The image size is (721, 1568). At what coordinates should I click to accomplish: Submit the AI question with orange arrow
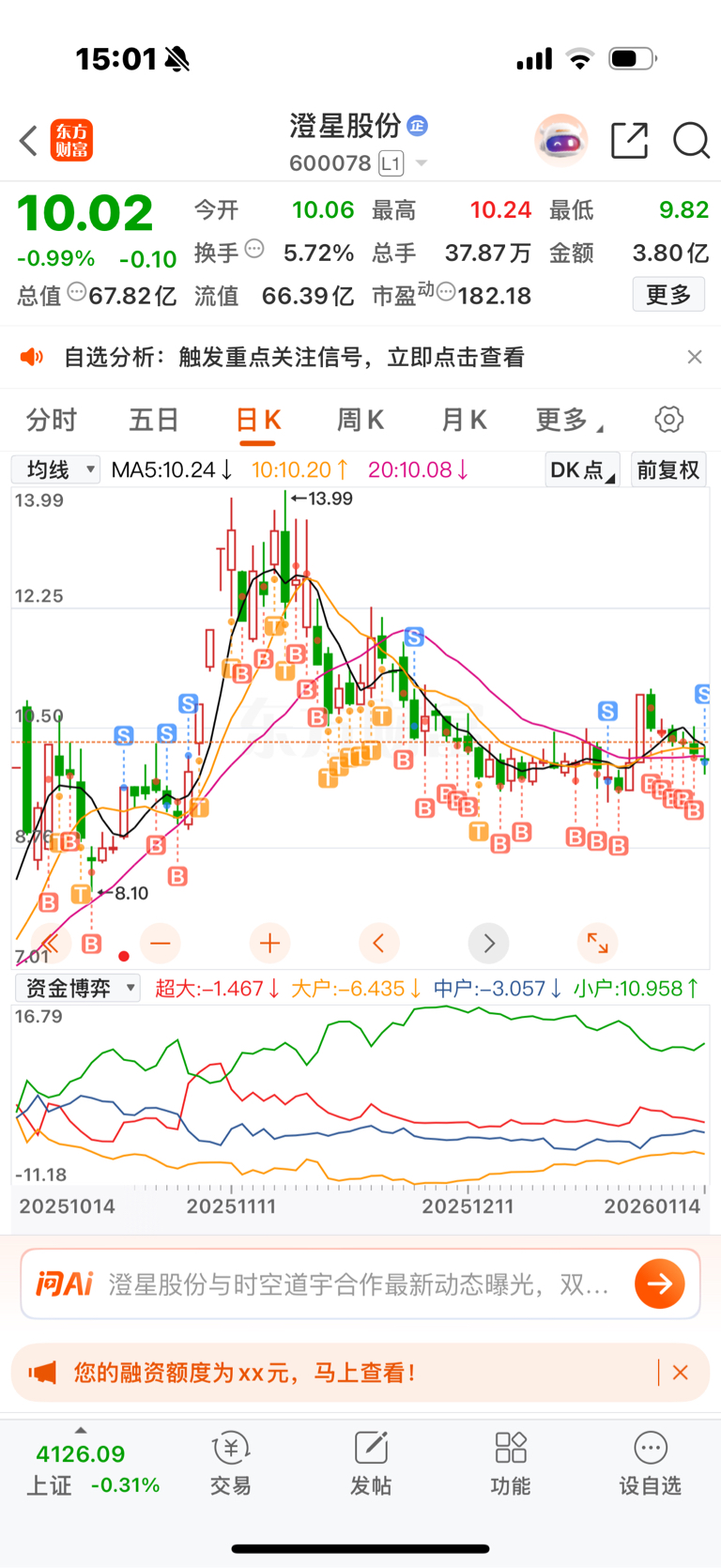click(x=660, y=1284)
